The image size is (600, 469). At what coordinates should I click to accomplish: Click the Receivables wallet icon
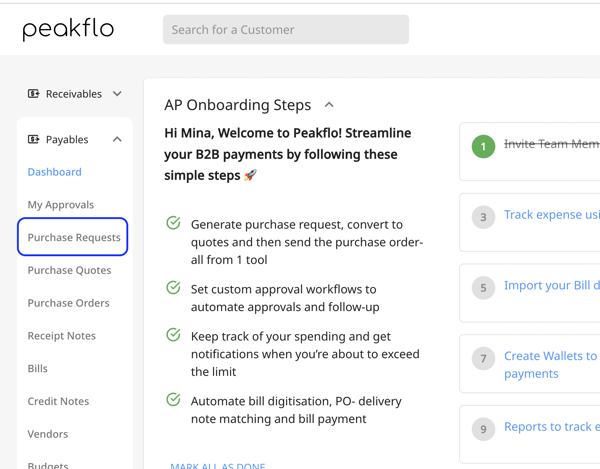[x=34, y=94]
